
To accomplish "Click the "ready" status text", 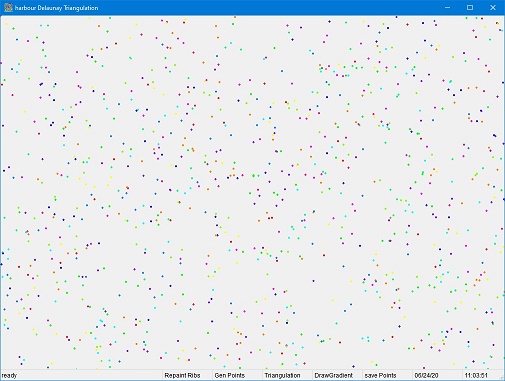I will (9, 376).
